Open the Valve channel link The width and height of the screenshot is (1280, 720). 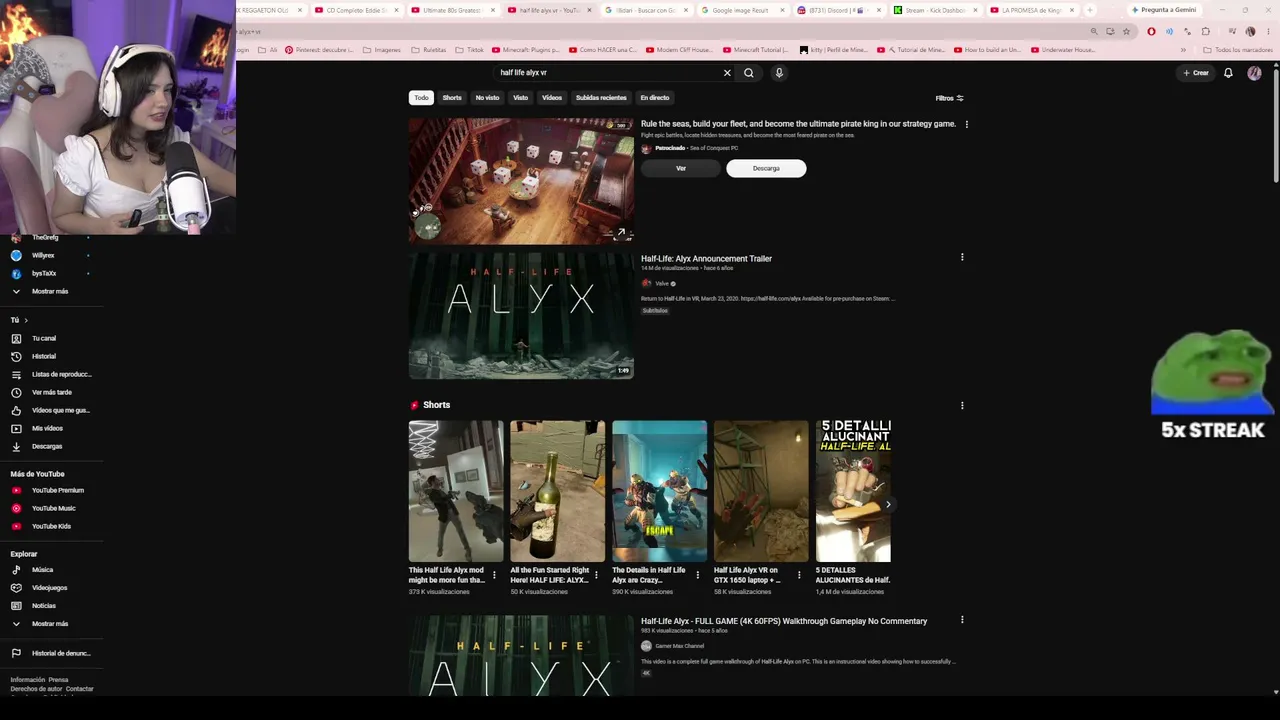pos(661,284)
